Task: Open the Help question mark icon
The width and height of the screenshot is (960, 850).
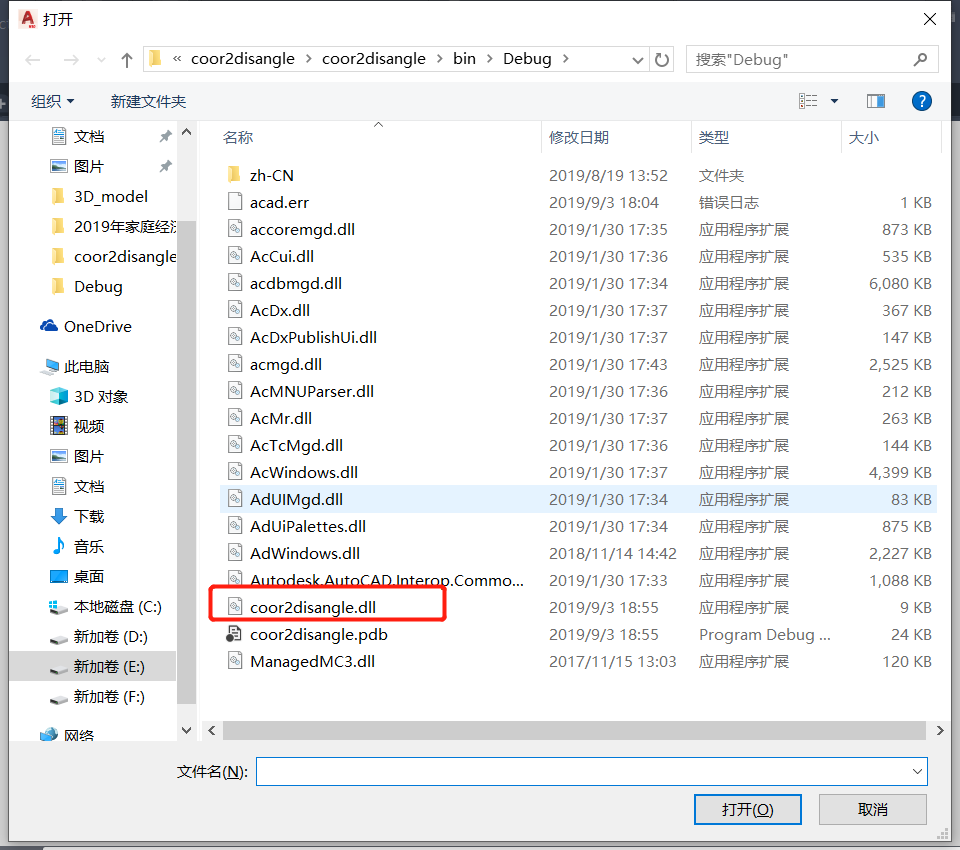Action: [x=921, y=100]
